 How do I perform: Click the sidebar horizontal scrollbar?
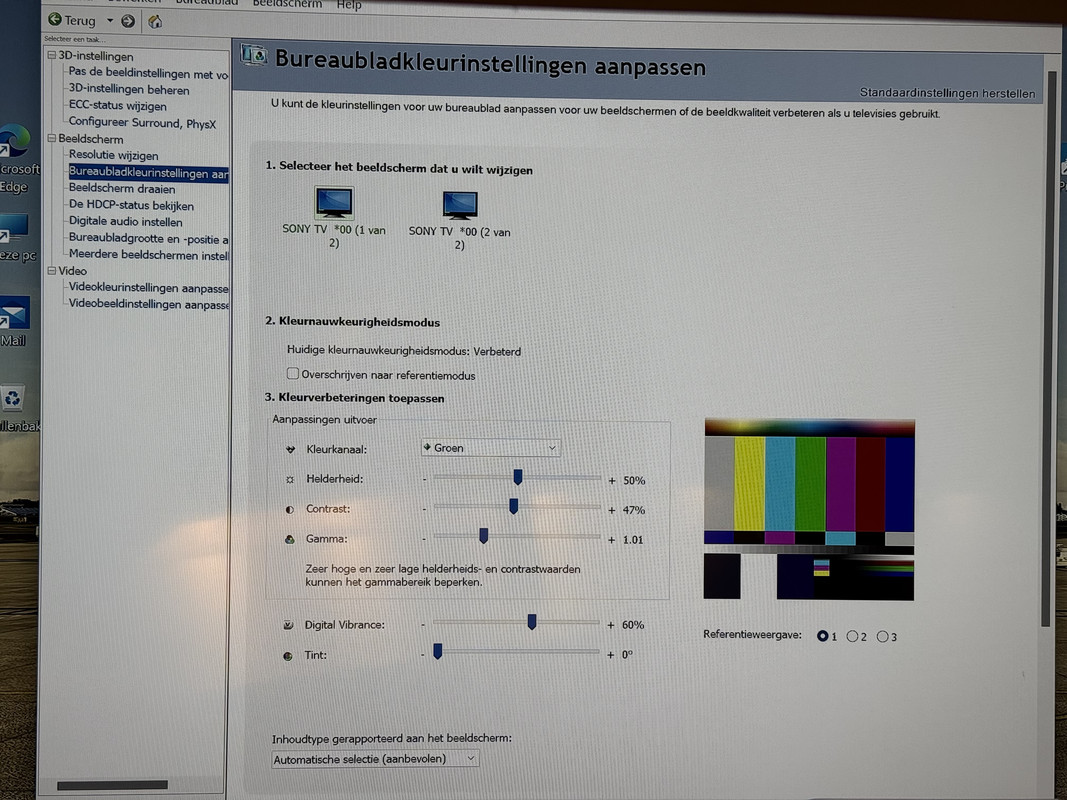(x=112, y=784)
